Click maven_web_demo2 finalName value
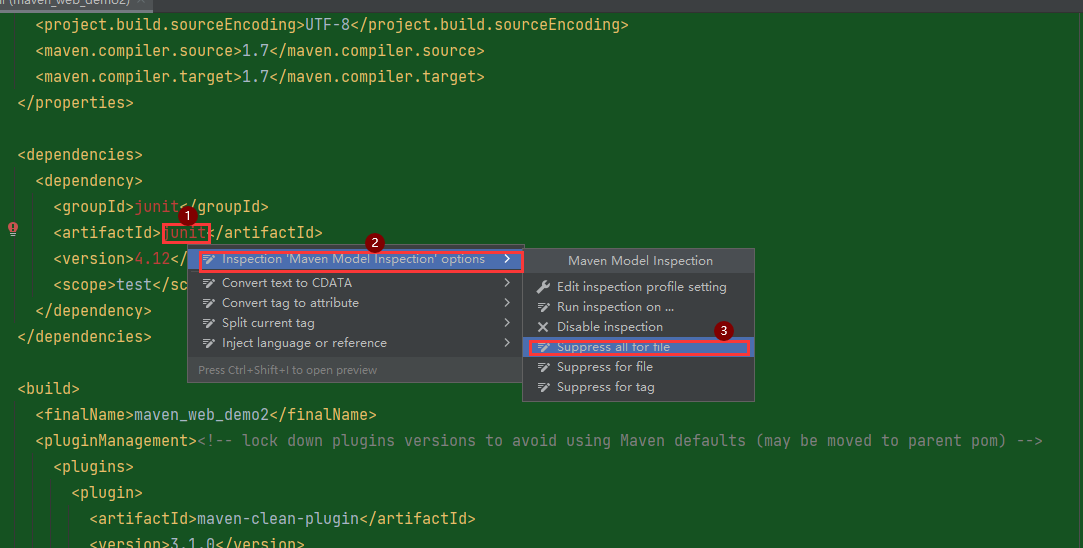 tap(202, 415)
